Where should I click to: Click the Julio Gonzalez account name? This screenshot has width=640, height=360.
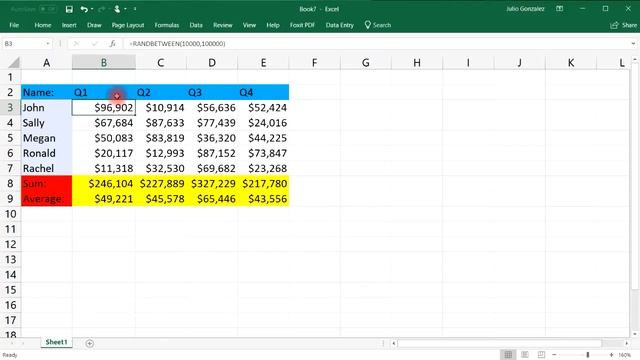525,9
